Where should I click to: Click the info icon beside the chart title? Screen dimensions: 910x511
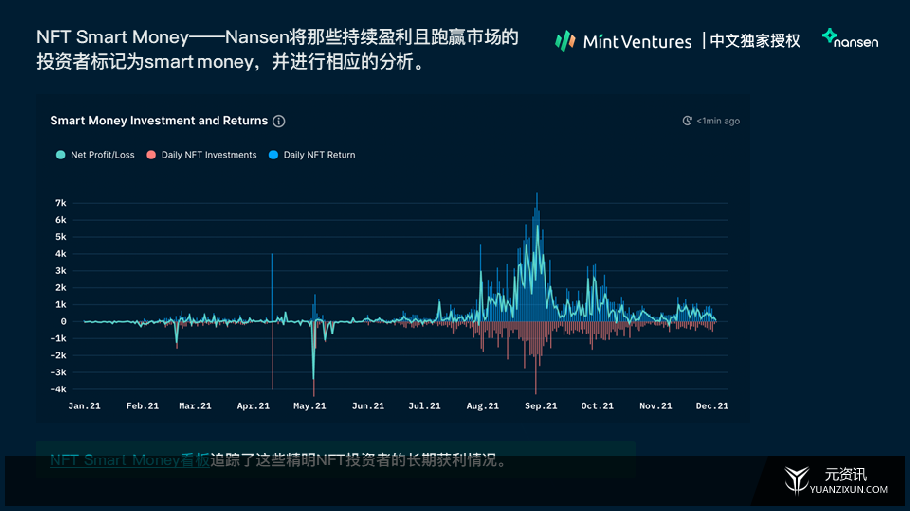pos(279,121)
